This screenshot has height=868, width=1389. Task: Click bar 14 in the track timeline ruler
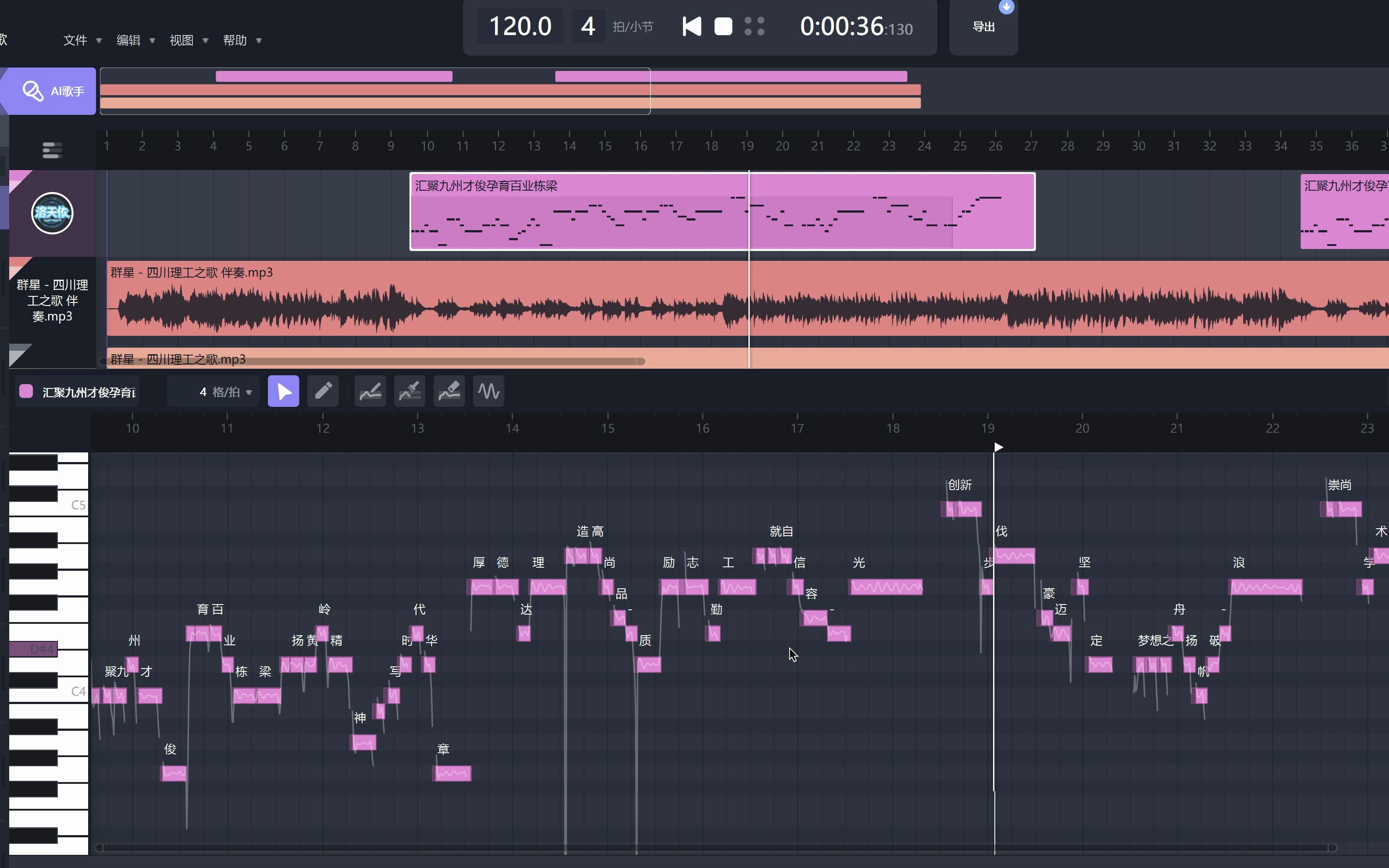(x=570, y=146)
